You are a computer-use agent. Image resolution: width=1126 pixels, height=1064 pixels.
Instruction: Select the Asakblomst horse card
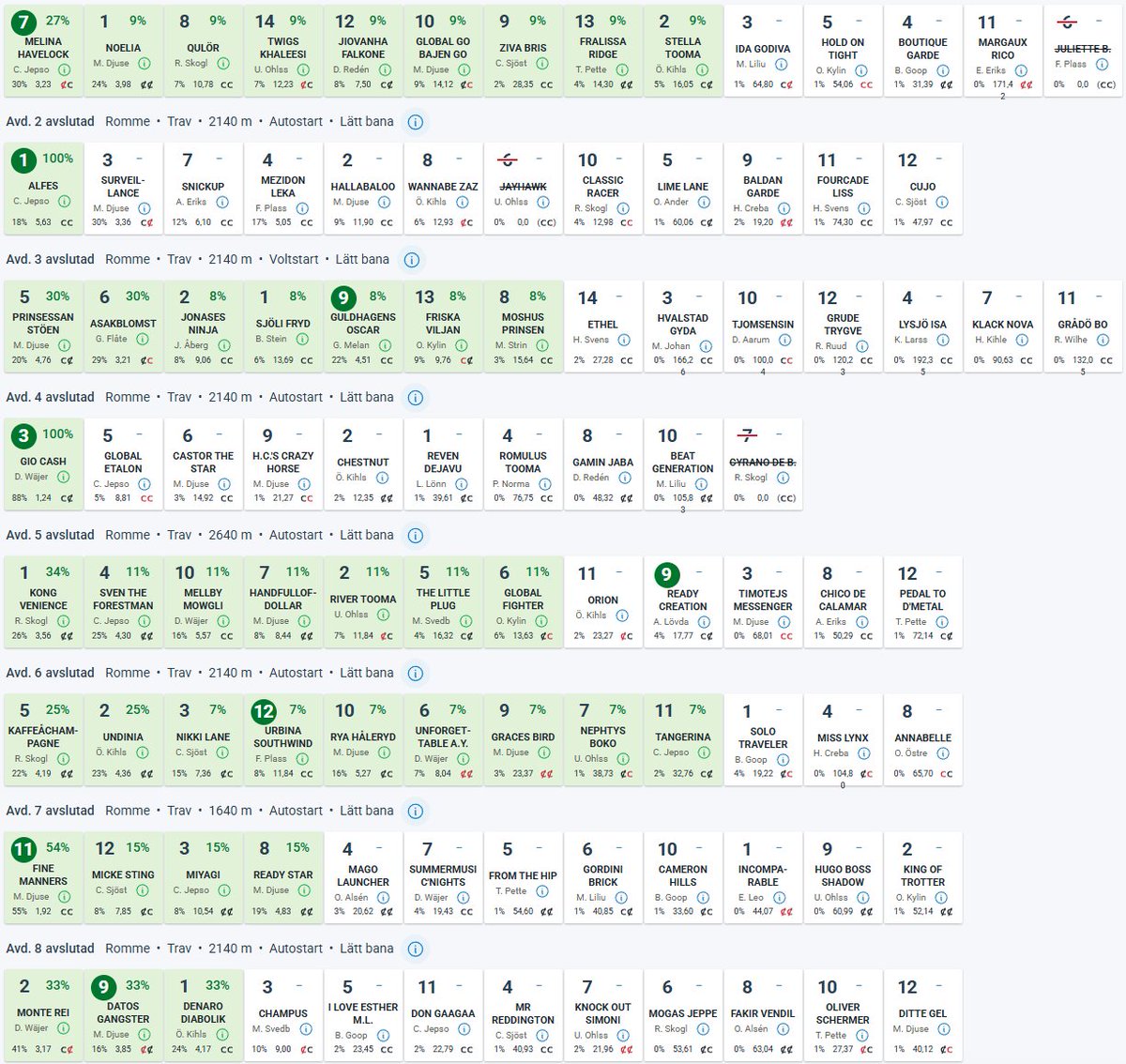[123, 325]
